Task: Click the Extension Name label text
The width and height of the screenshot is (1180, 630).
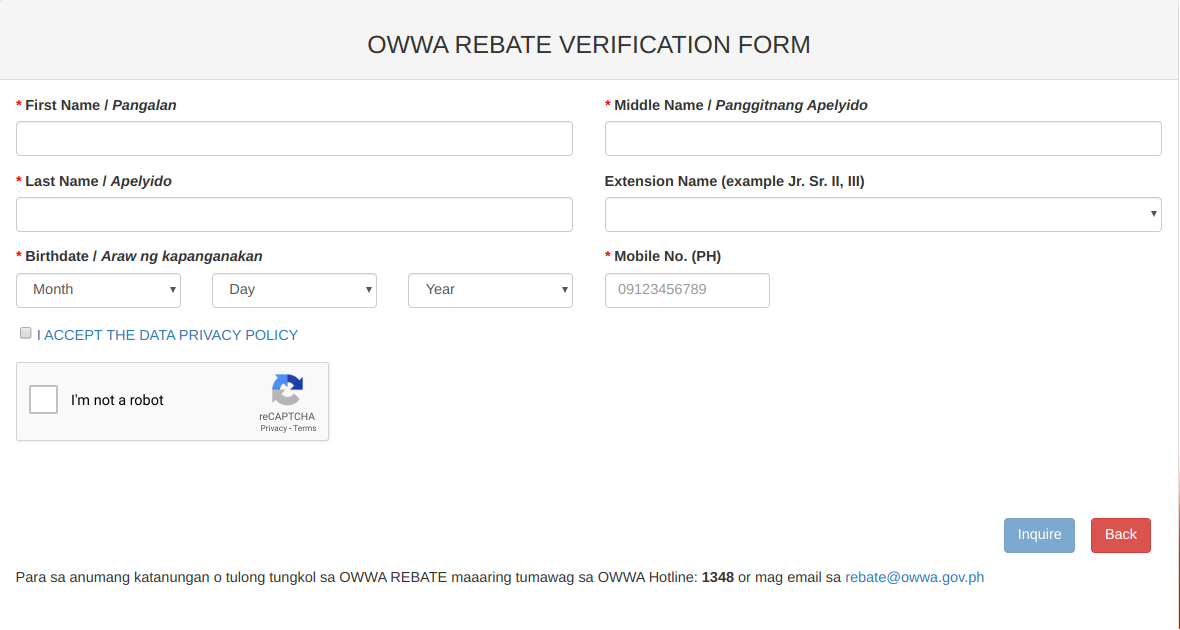Action: coord(734,181)
